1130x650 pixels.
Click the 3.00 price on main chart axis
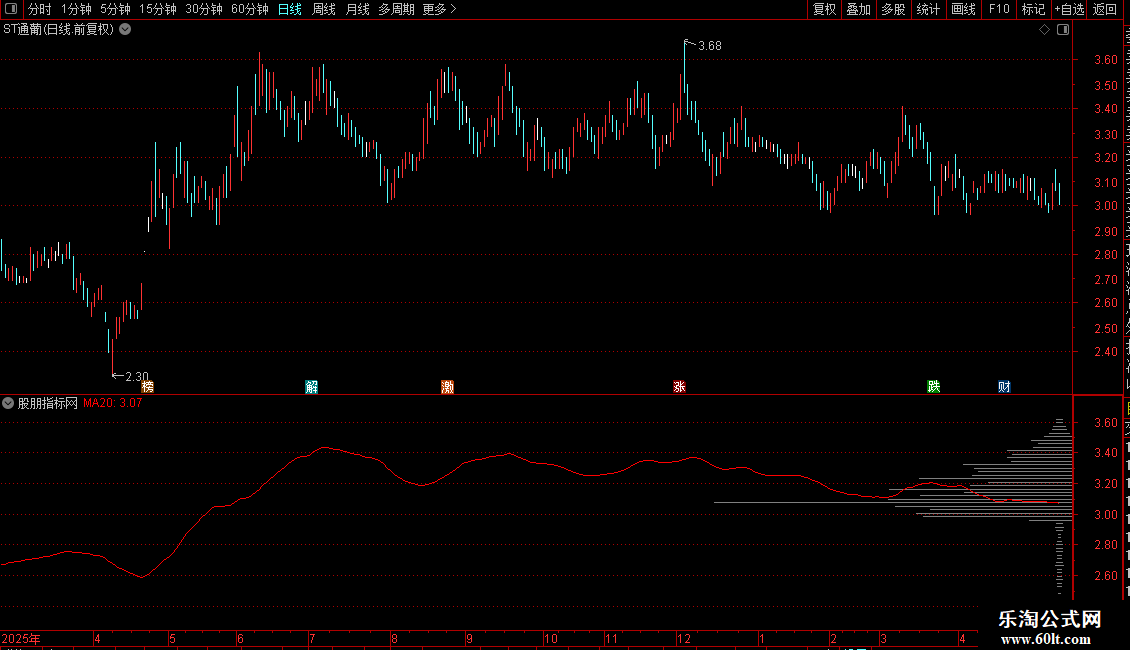pos(1105,206)
